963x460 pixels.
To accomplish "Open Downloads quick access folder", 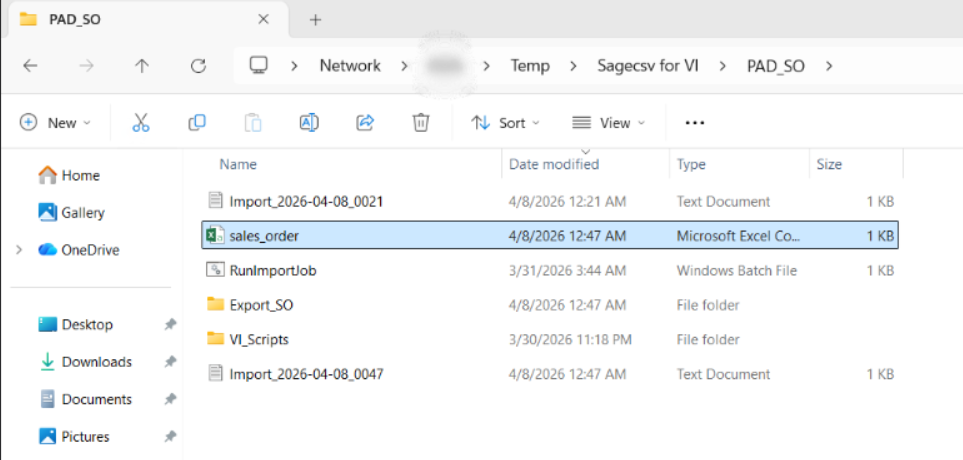I will pos(85,362).
